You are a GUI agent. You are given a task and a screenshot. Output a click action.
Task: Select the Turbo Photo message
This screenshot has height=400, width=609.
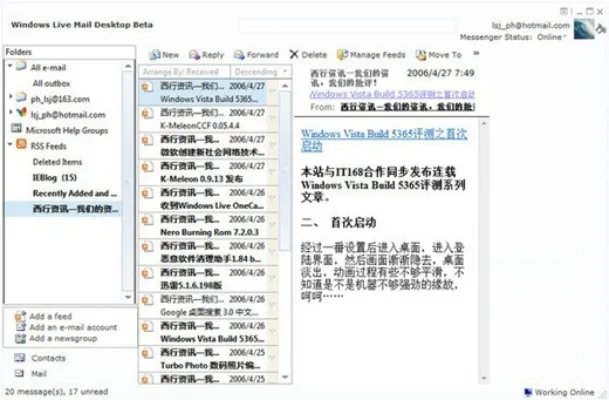point(208,358)
